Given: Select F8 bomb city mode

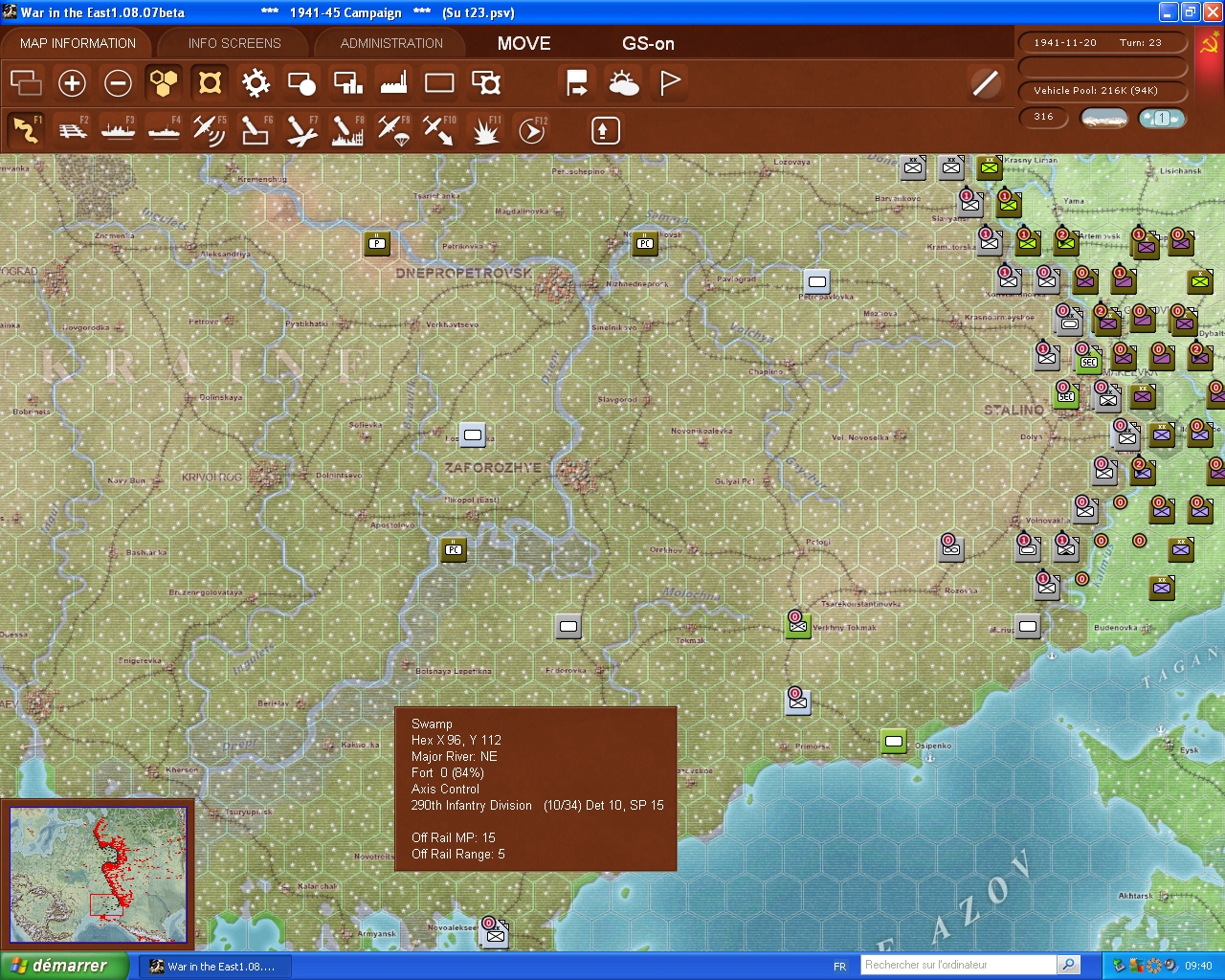Looking at the screenshot, I should (347, 129).
